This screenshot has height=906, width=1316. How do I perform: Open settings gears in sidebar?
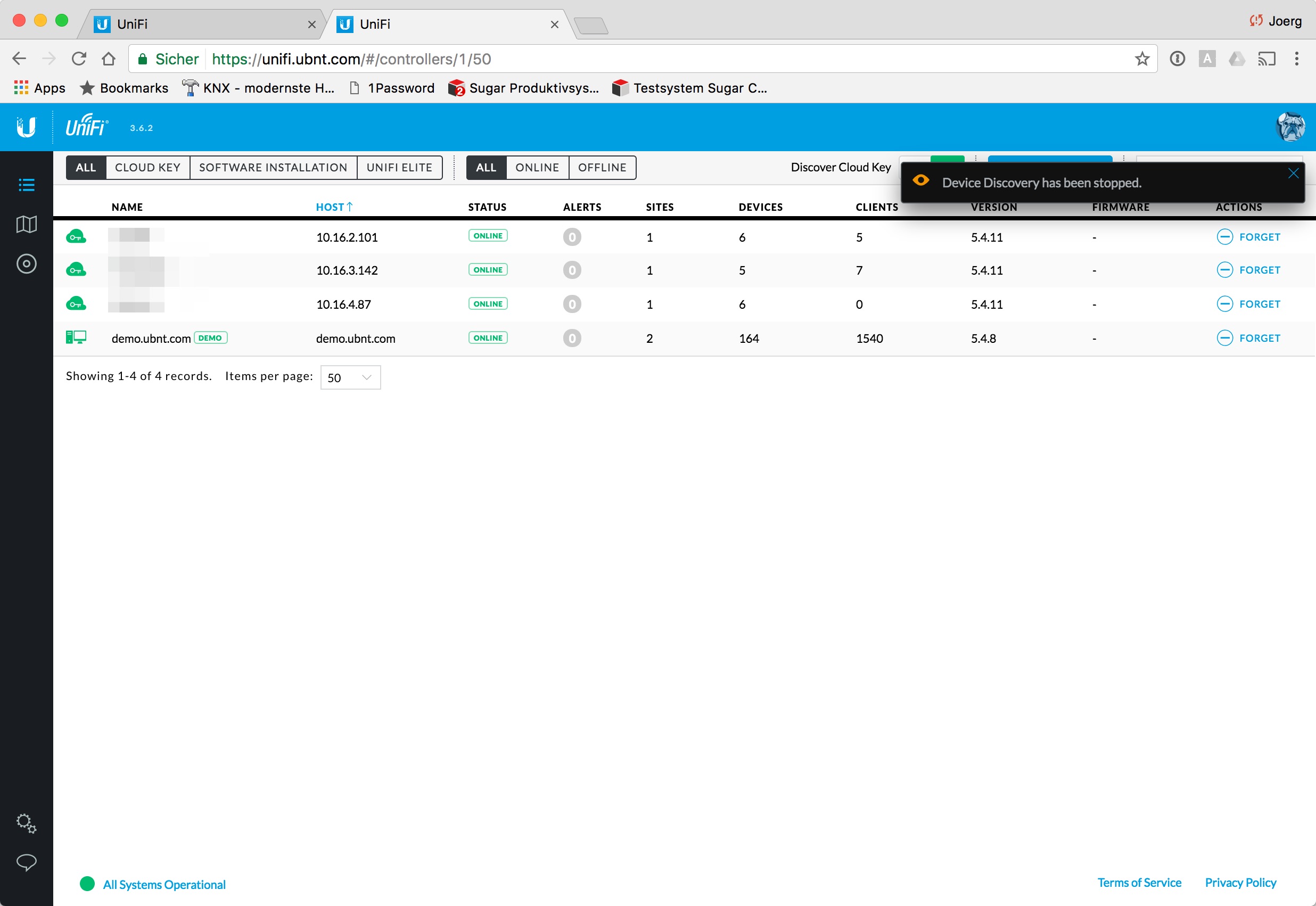(x=26, y=823)
